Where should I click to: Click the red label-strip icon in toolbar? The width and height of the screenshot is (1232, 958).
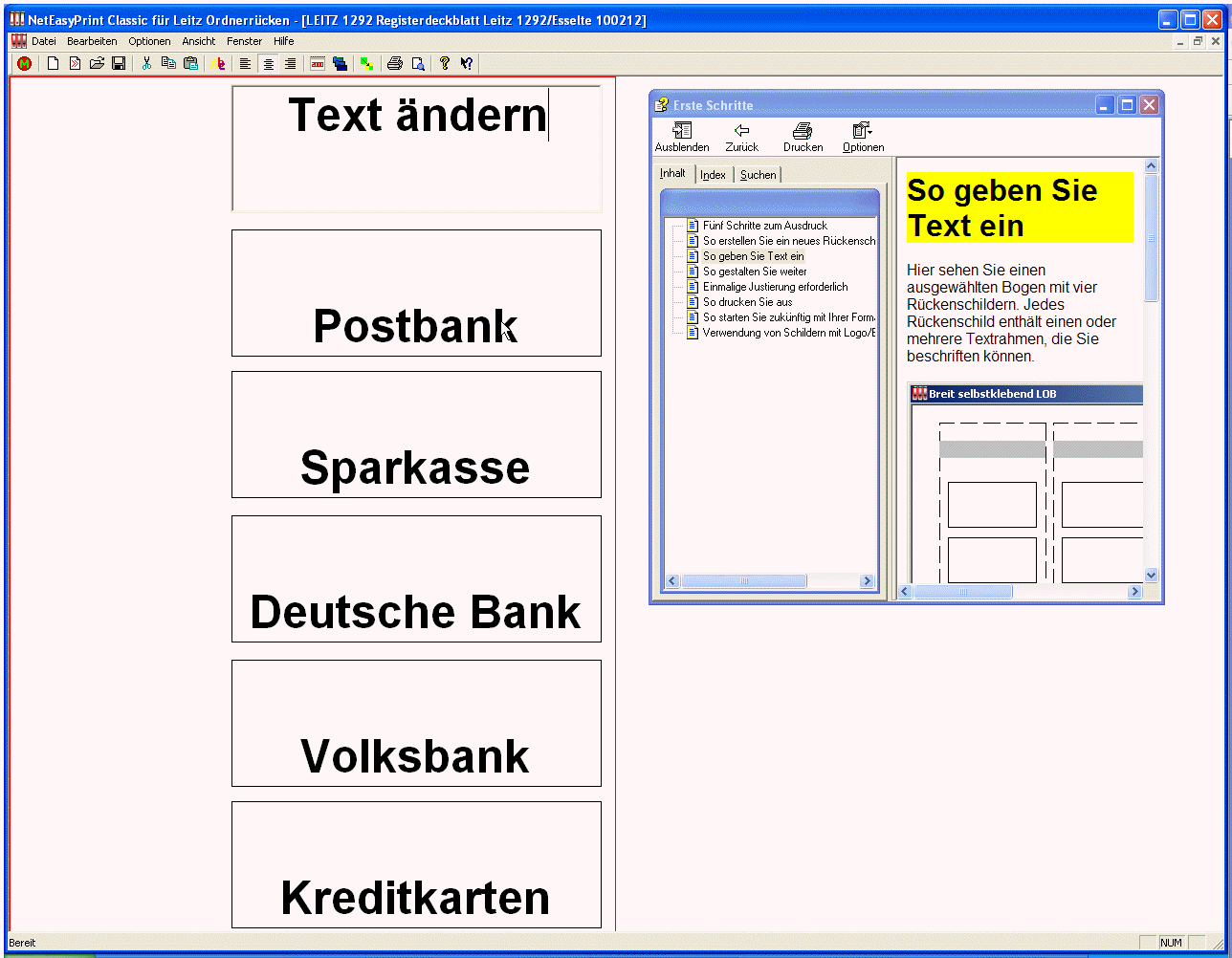click(317, 63)
